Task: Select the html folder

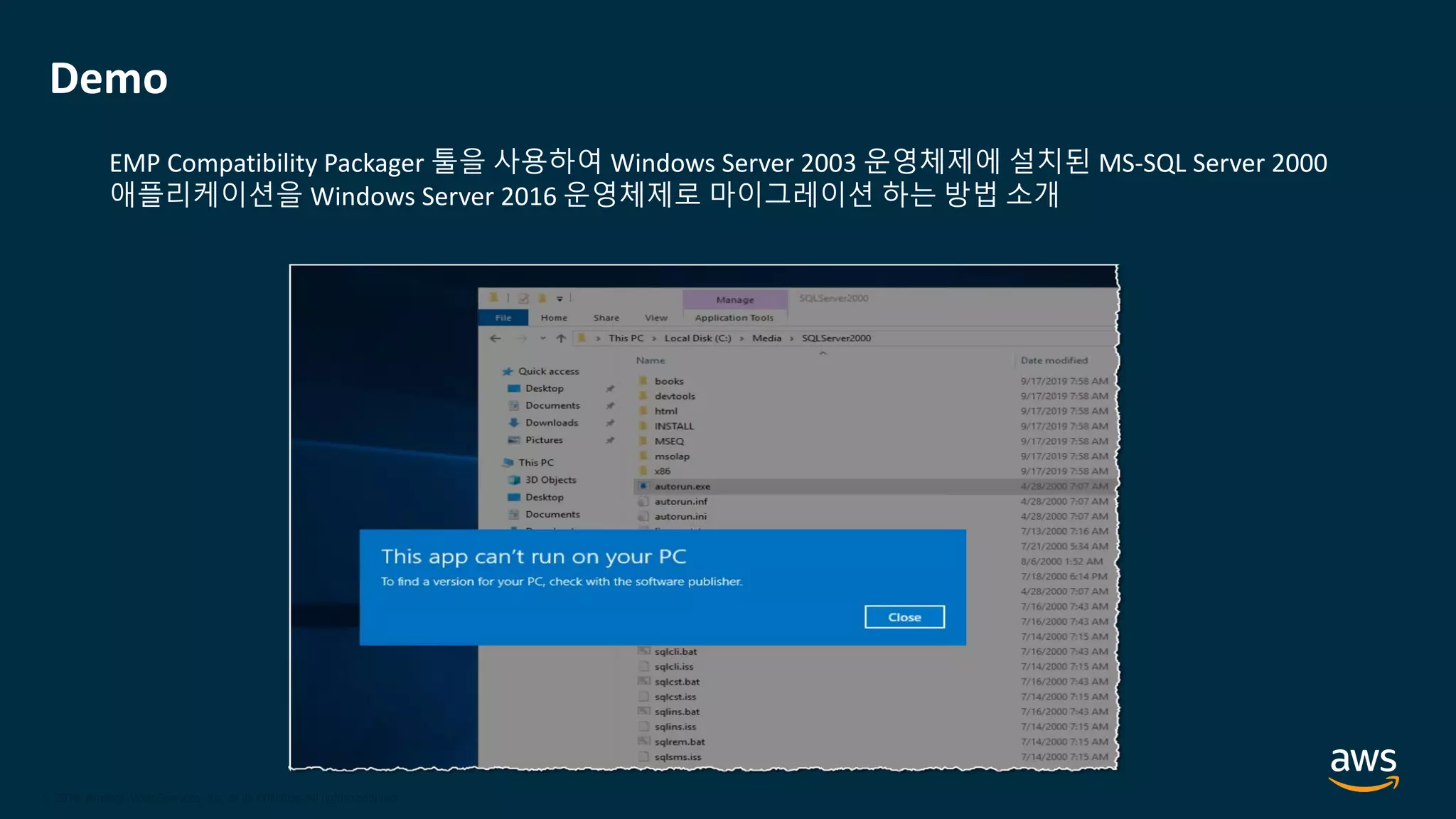Action: (665, 411)
